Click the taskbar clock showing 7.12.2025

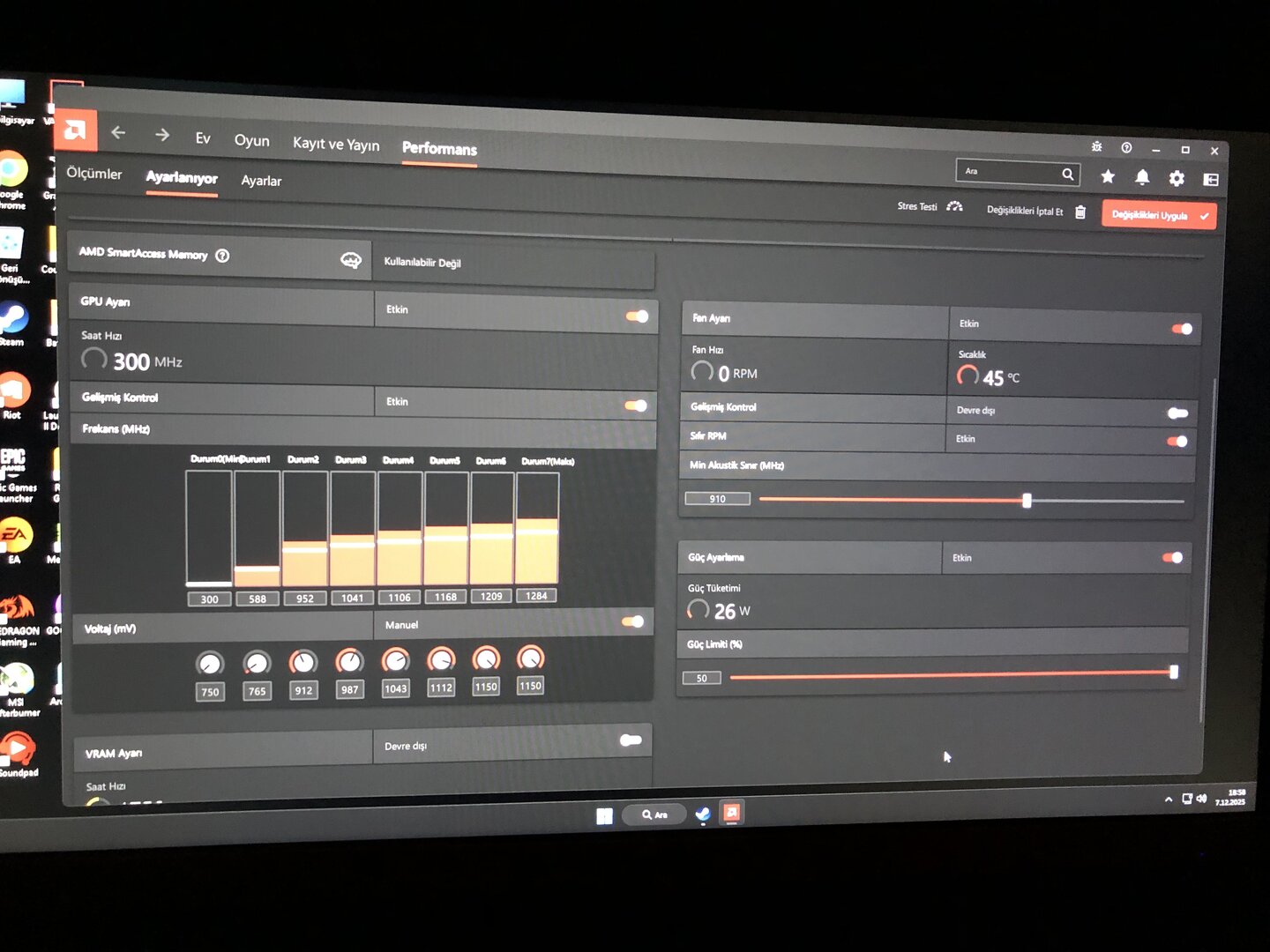tap(1230, 797)
